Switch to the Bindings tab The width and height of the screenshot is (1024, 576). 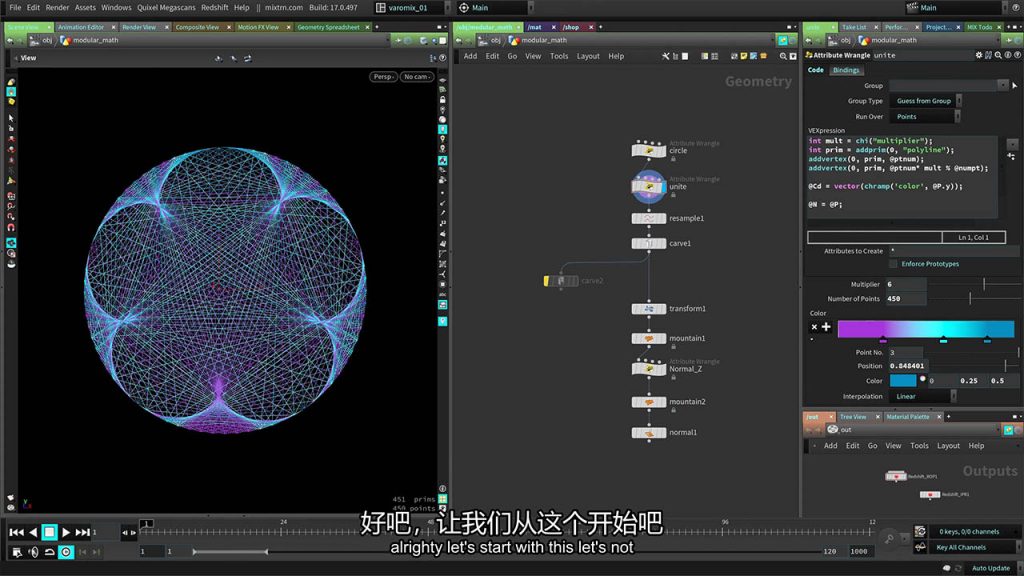846,70
